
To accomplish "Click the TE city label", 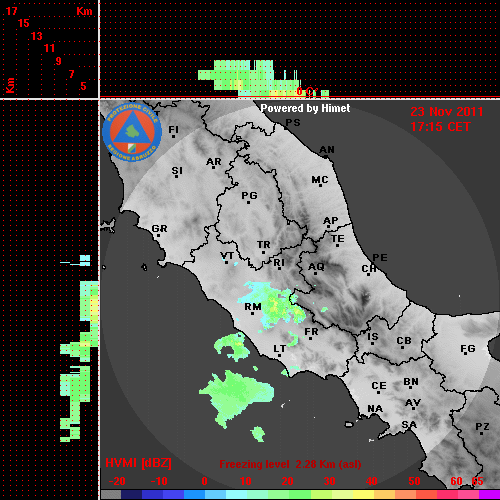I will (338, 239).
